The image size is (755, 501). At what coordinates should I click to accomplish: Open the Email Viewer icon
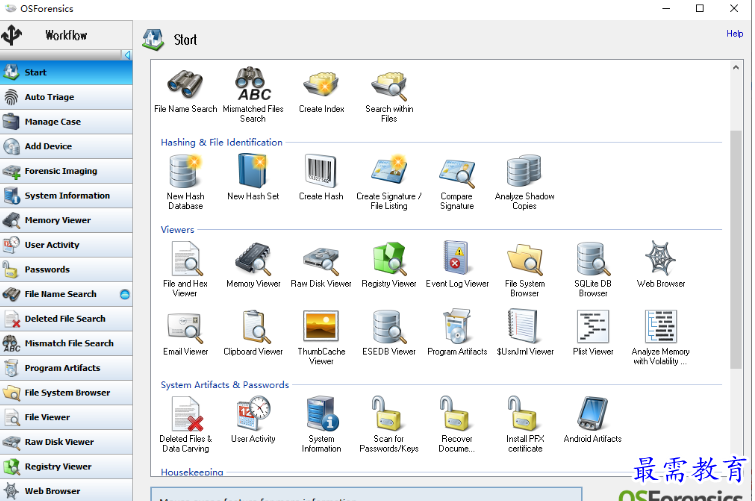(185, 328)
